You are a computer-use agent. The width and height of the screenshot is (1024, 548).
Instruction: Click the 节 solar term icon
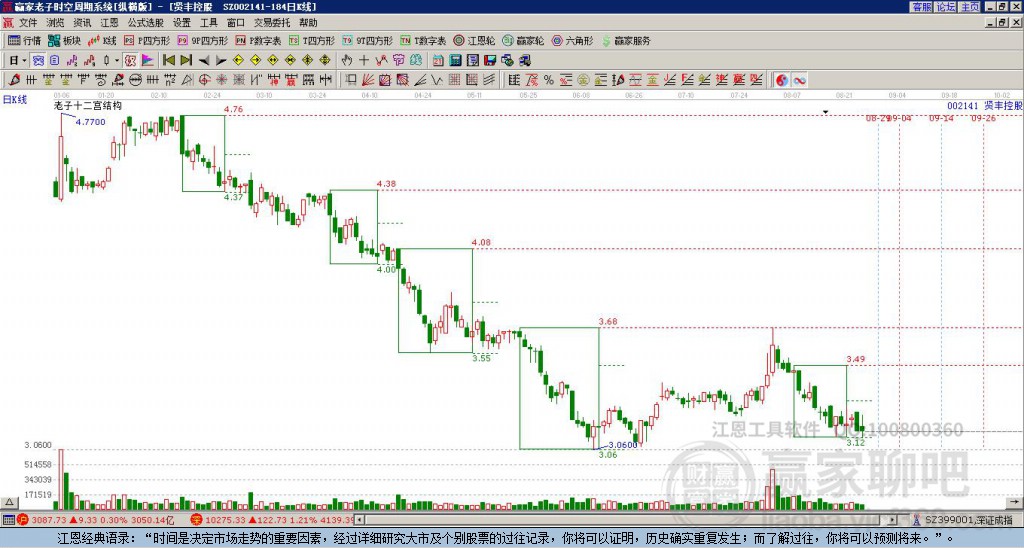(398, 61)
